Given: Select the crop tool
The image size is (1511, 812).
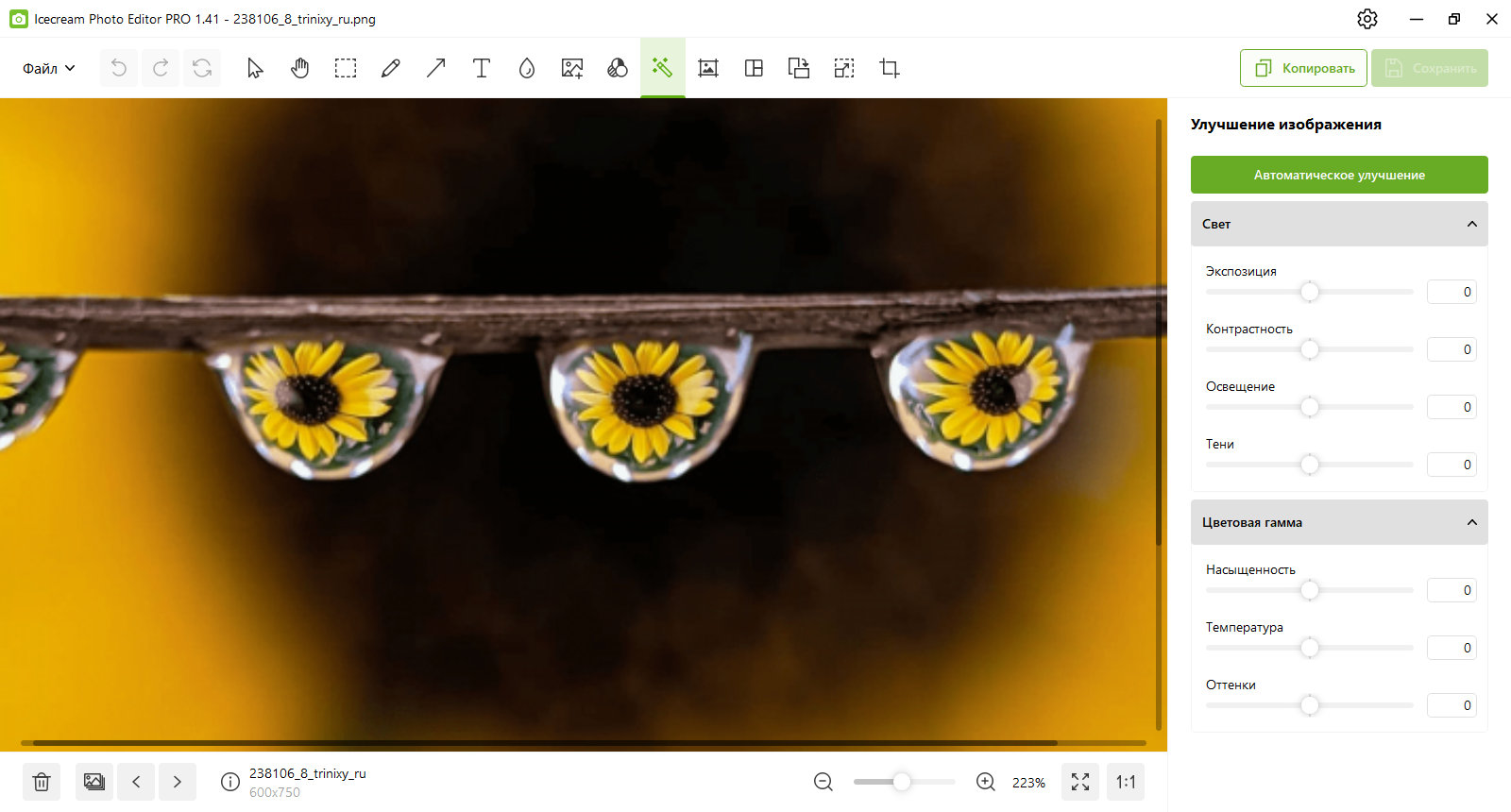Looking at the screenshot, I should [890, 68].
